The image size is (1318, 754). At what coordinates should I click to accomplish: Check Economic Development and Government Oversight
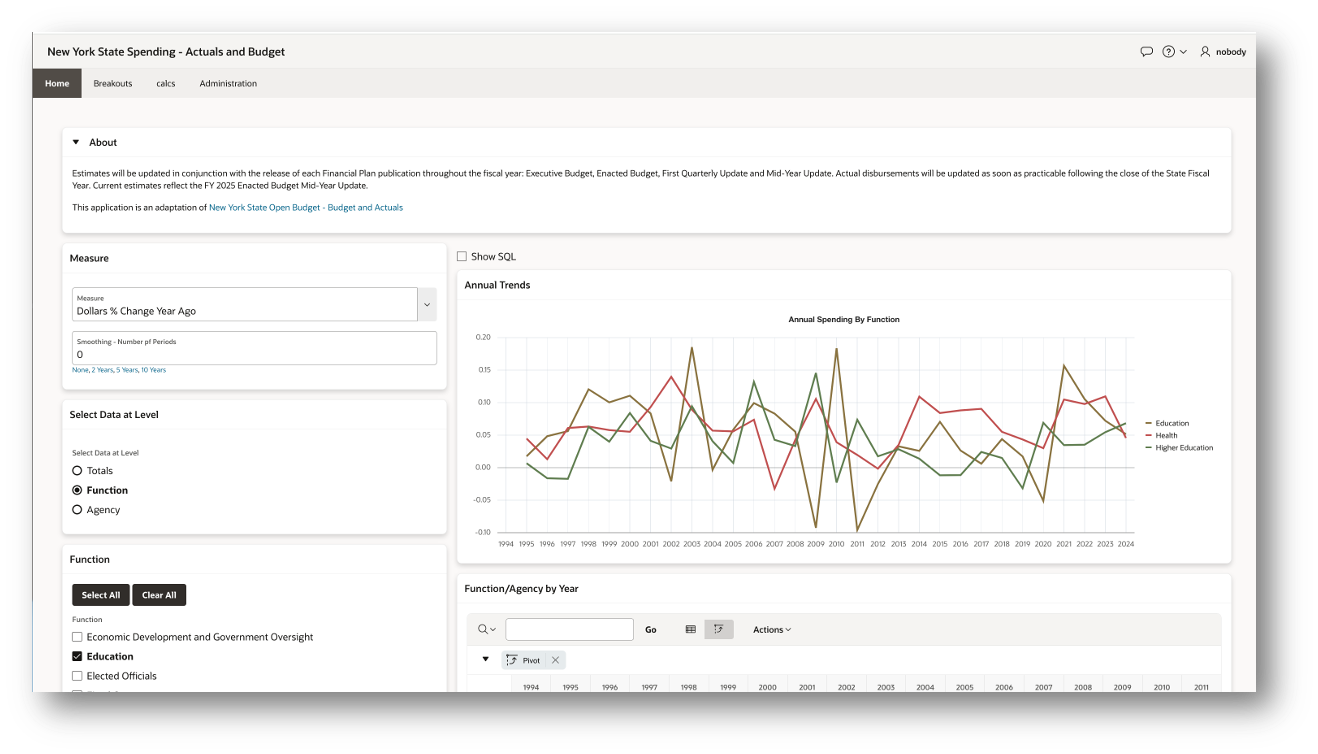tap(77, 637)
